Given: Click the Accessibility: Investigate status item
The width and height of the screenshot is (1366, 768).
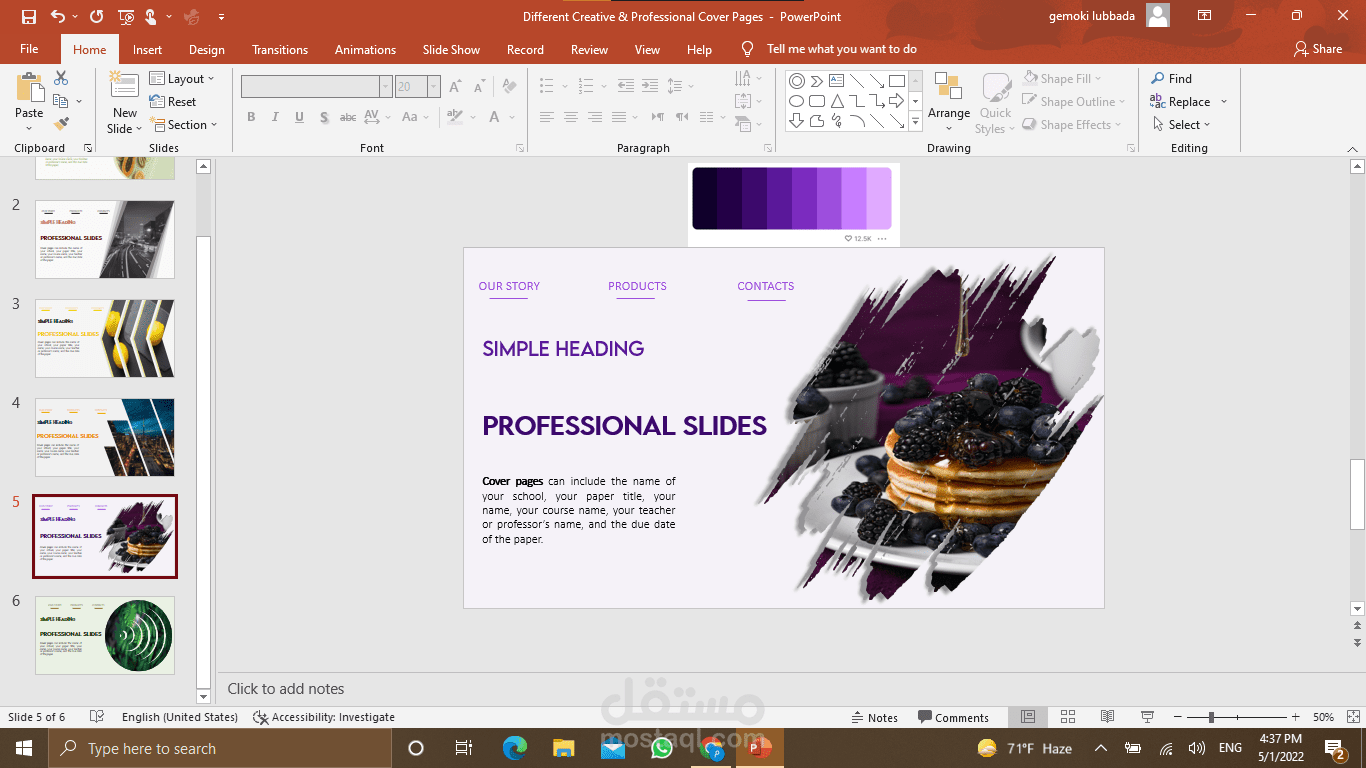Looking at the screenshot, I should [324, 717].
